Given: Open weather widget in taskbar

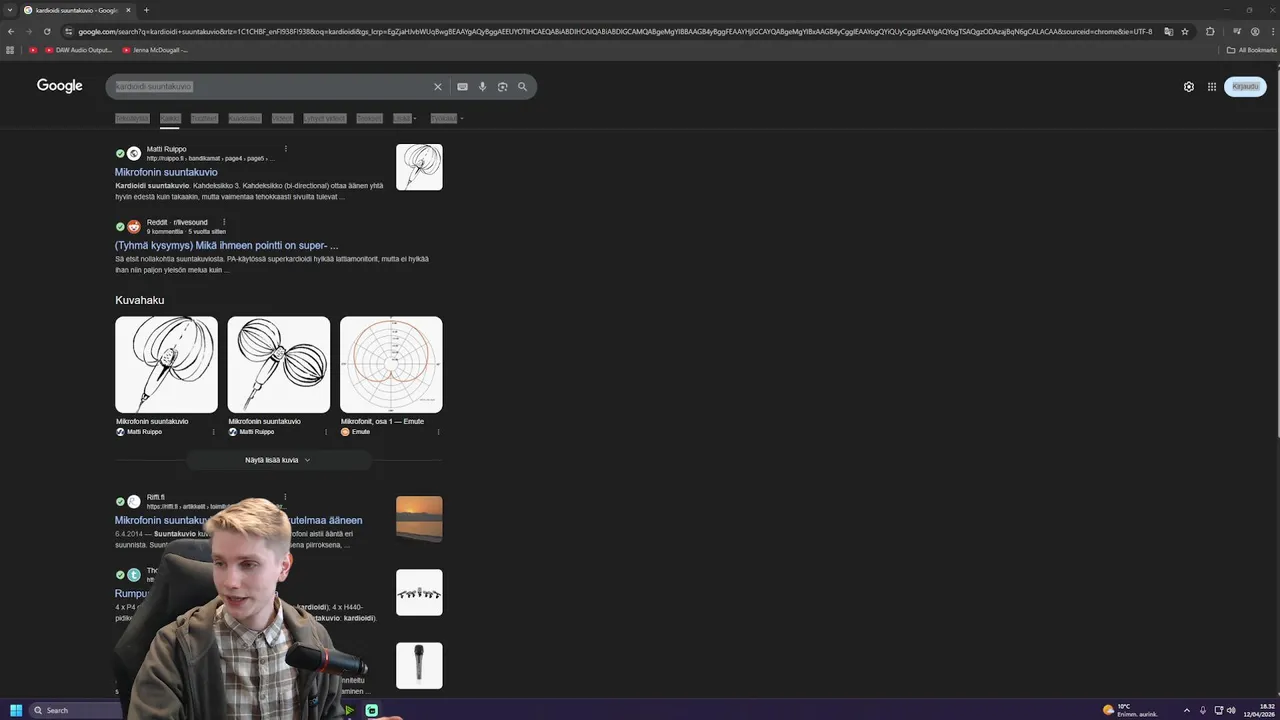Looking at the screenshot, I should pos(1130,710).
